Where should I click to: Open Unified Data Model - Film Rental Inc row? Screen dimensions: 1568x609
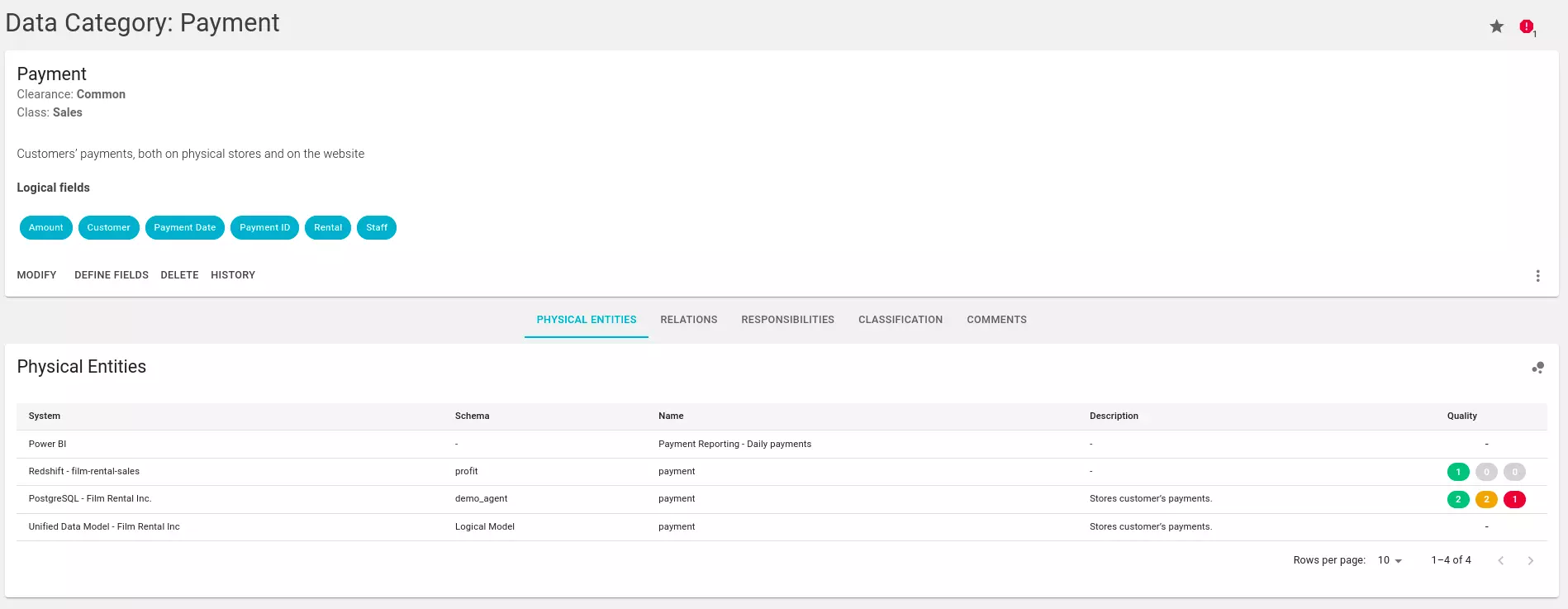coord(782,526)
